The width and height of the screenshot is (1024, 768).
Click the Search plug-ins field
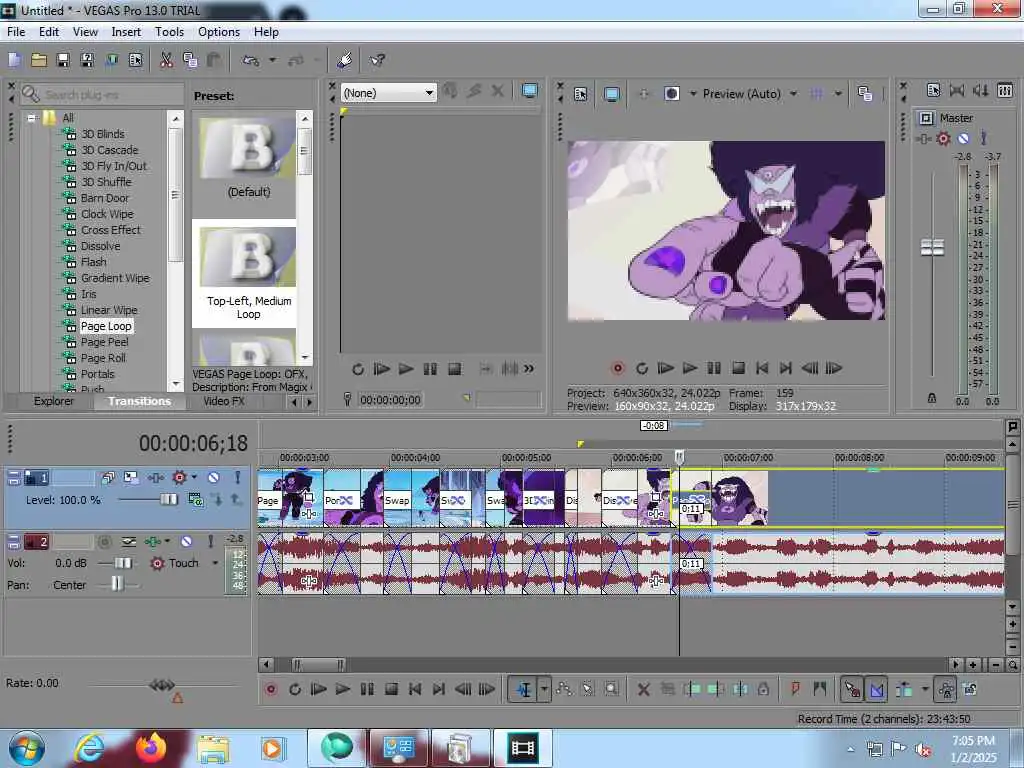click(x=102, y=95)
